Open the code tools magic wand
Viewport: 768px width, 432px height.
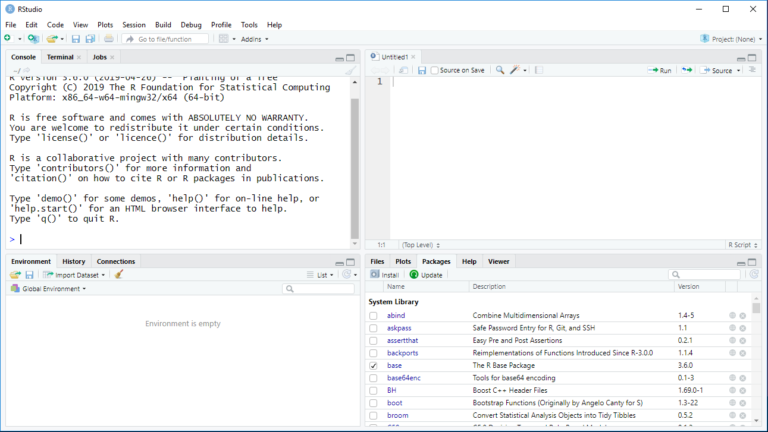point(514,70)
